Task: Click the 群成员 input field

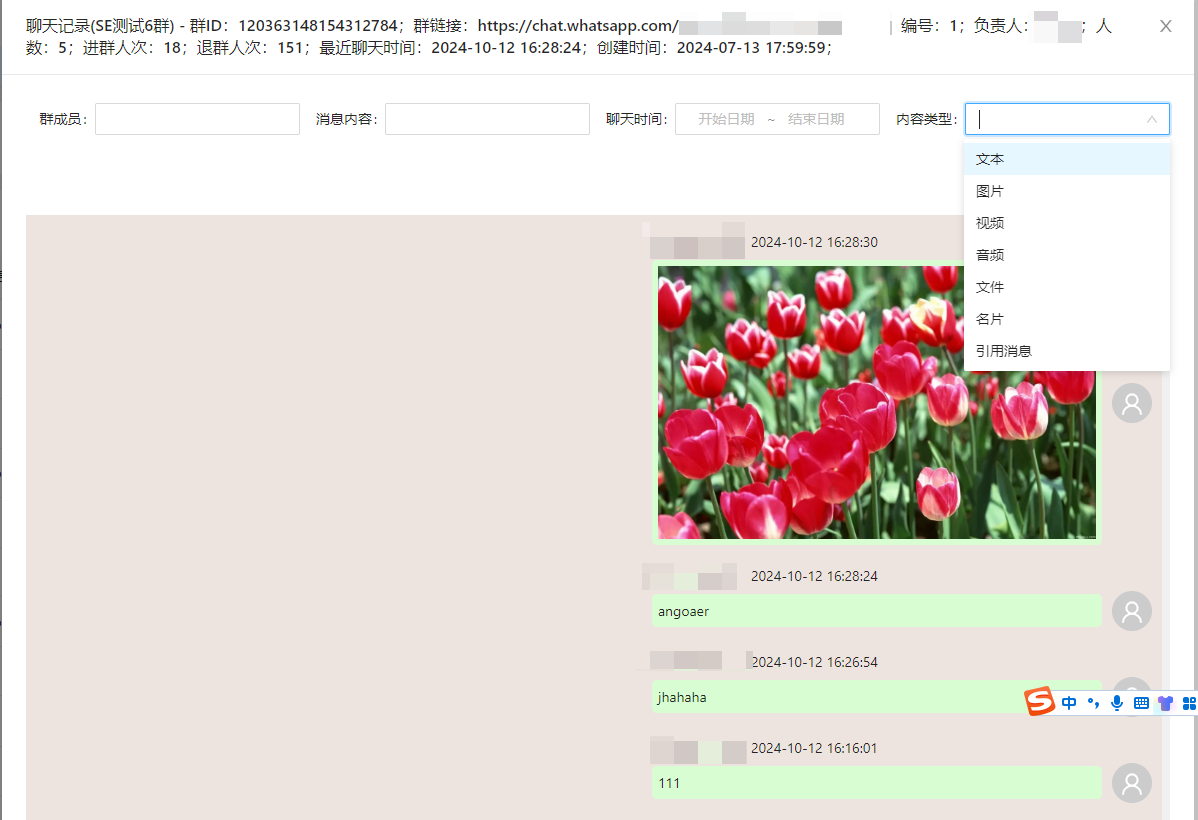Action: 197,119
